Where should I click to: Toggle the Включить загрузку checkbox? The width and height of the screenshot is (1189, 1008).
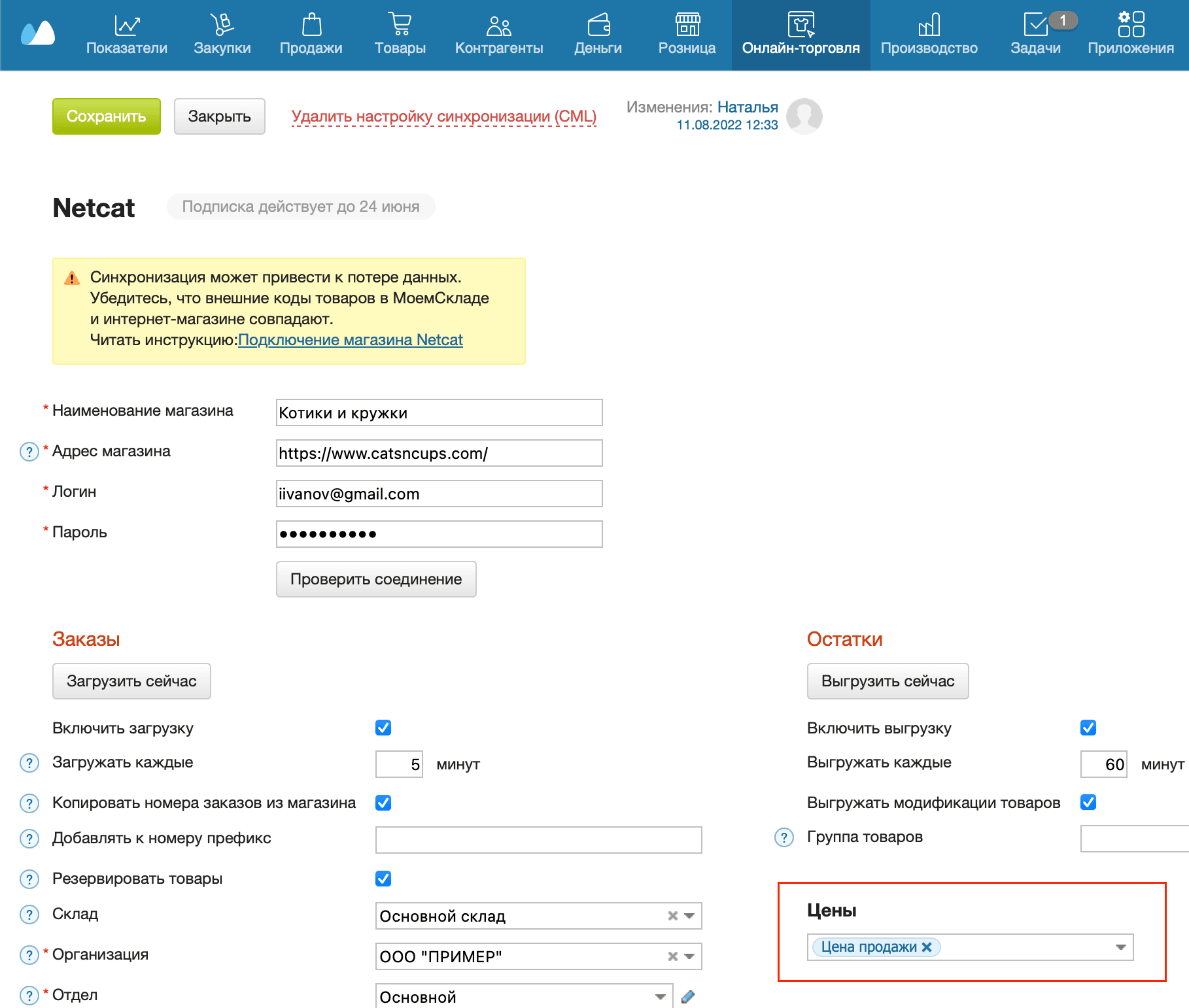383,728
